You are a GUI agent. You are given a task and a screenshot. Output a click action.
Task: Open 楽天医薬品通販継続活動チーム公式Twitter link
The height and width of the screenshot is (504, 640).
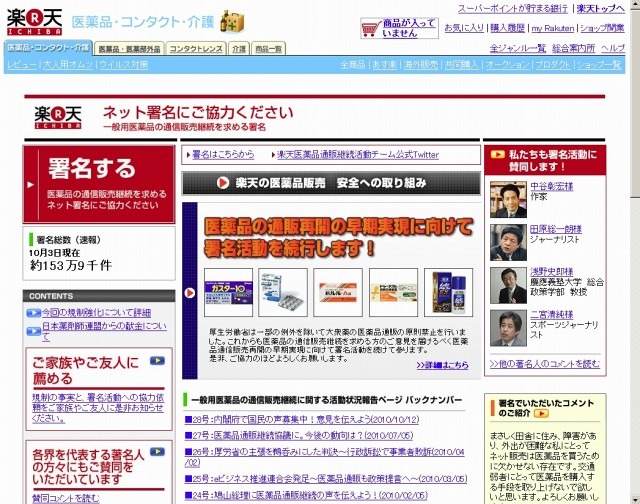[x=358, y=155]
